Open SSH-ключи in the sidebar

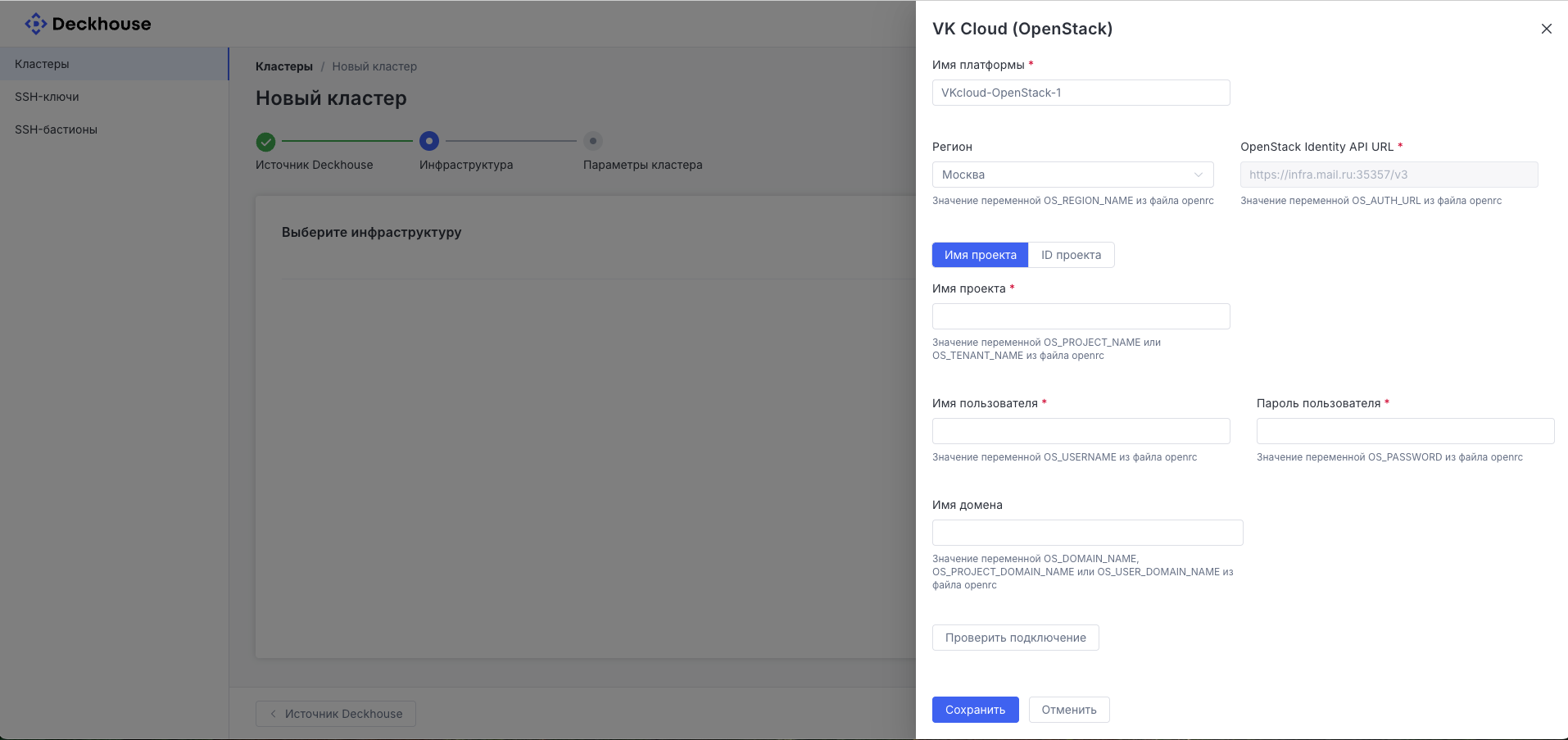(x=114, y=97)
